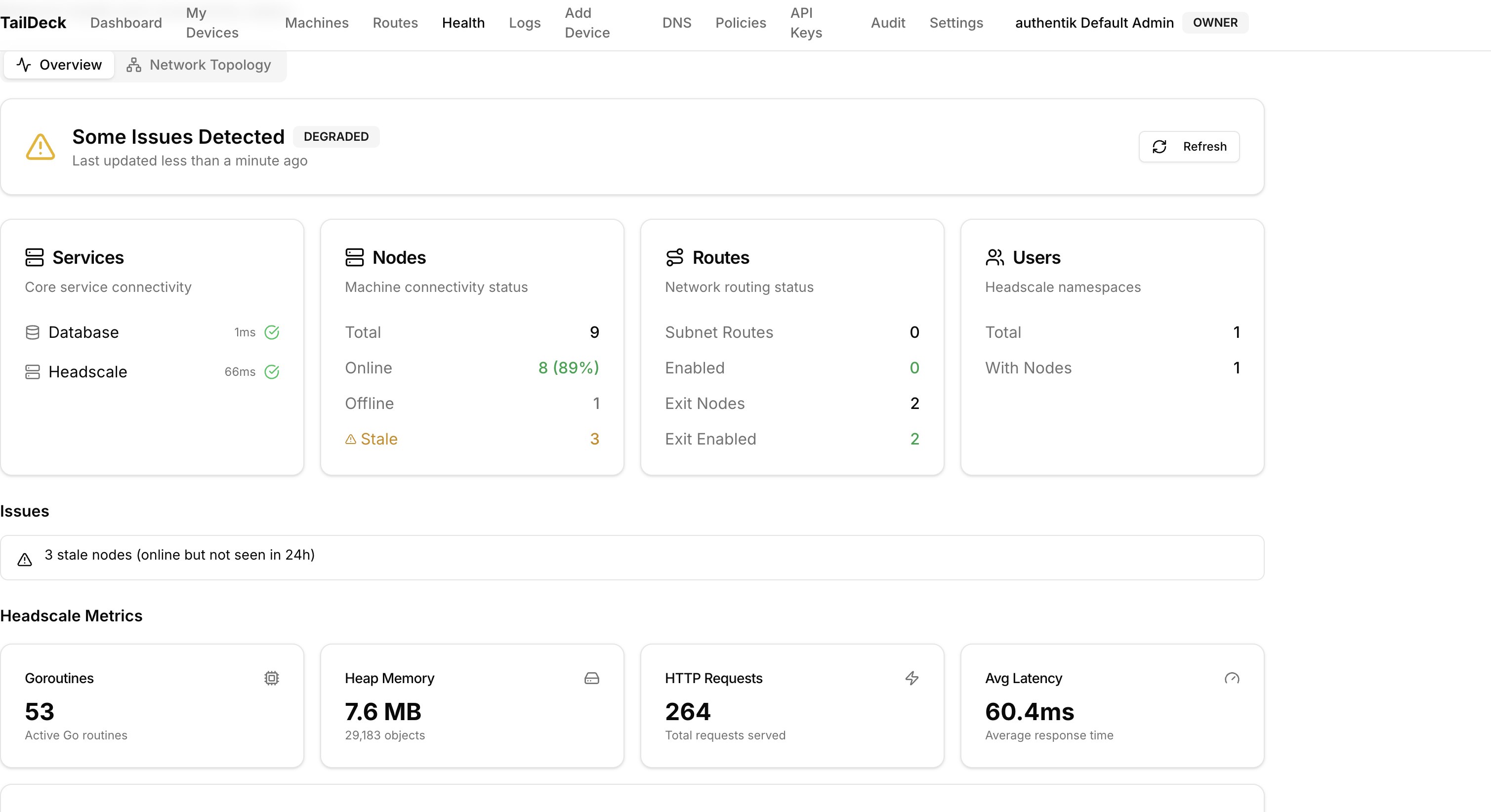Click the gauge icon on Avg Latency card
1491x812 pixels.
[1232, 678]
